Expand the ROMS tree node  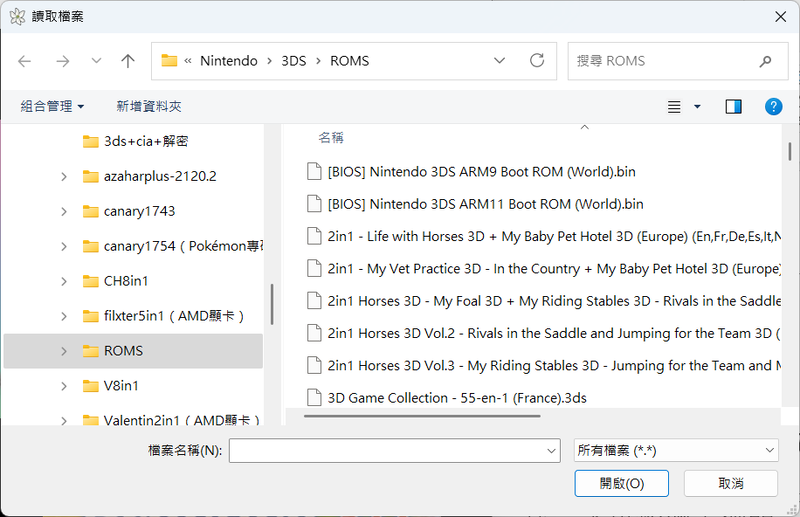pyautogui.click(x=64, y=351)
